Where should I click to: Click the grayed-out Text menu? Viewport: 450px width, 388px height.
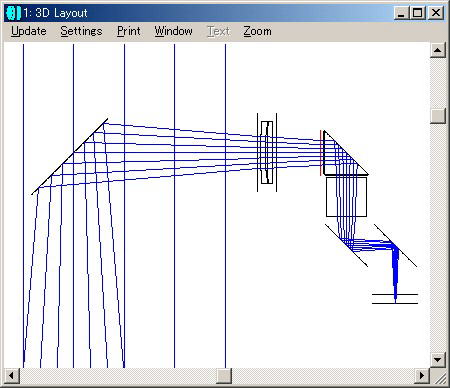click(219, 31)
